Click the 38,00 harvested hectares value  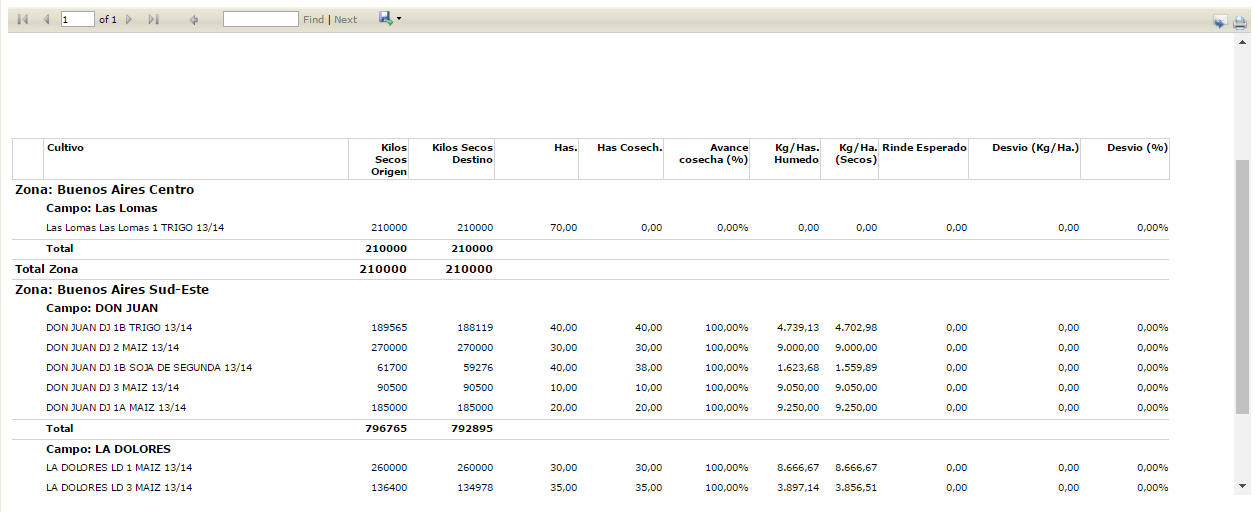(648, 368)
